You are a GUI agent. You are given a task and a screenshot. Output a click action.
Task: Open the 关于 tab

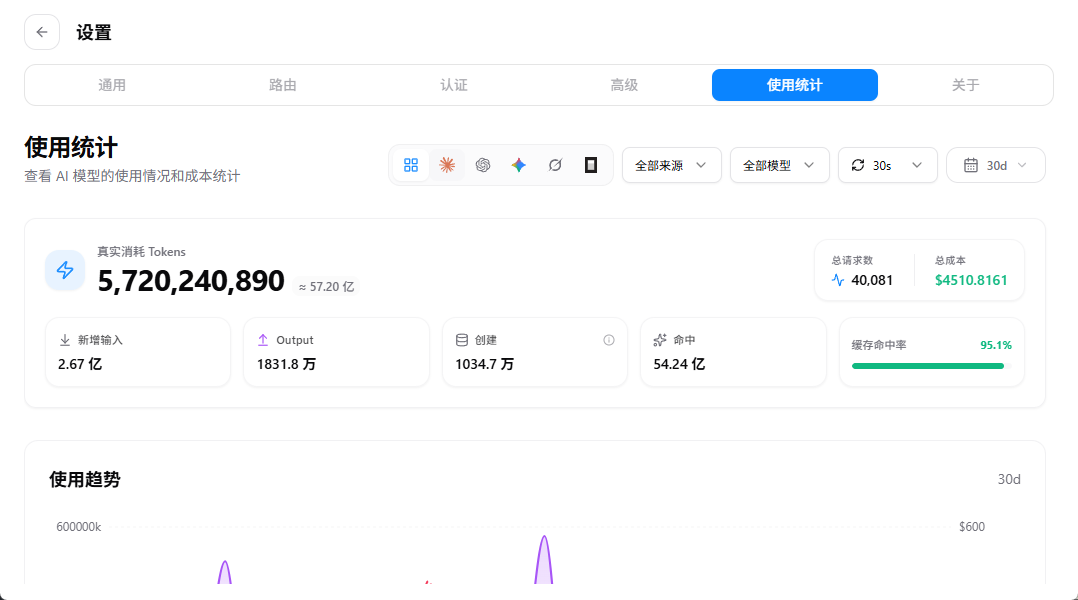tap(965, 85)
